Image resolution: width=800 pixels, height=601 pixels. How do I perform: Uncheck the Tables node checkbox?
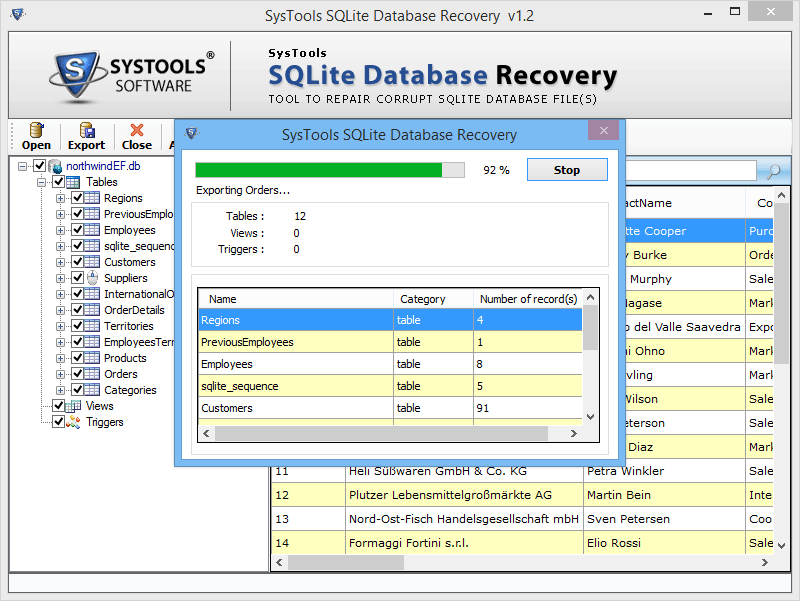58,182
